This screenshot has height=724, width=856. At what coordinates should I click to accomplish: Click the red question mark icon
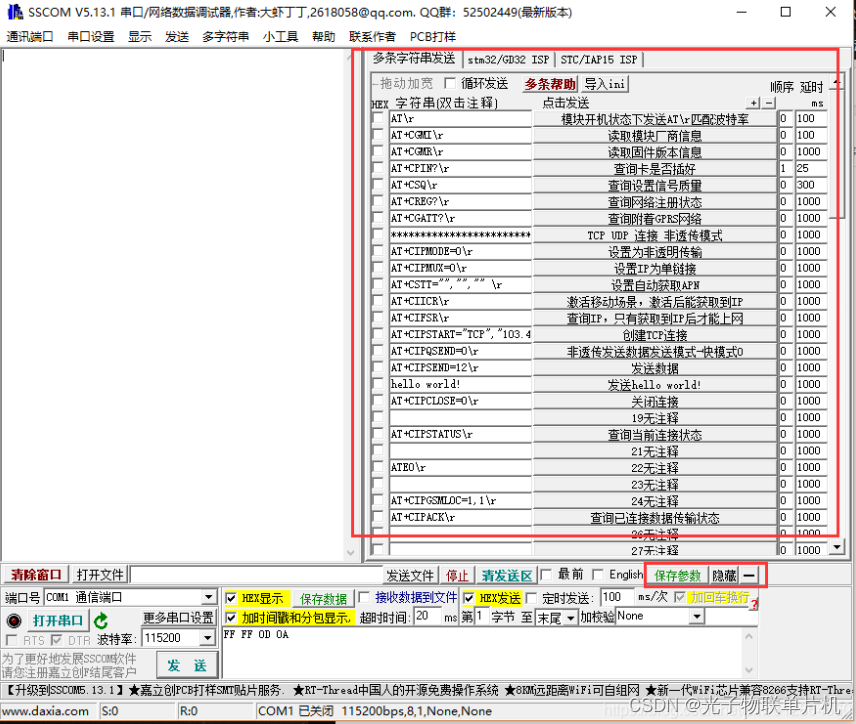(x=754, y=604)
